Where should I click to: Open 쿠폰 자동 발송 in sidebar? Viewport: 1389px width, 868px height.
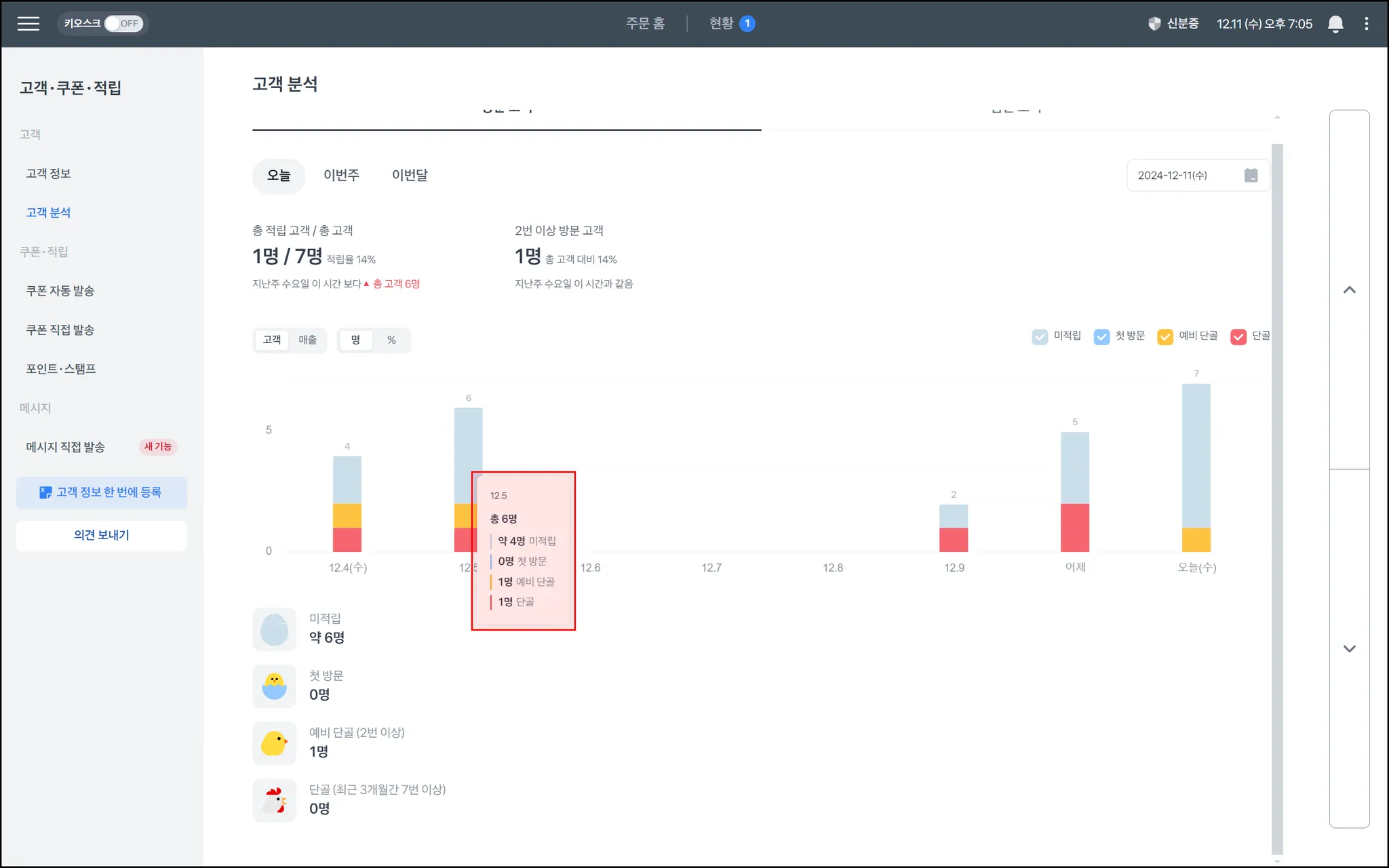(60, 291)
